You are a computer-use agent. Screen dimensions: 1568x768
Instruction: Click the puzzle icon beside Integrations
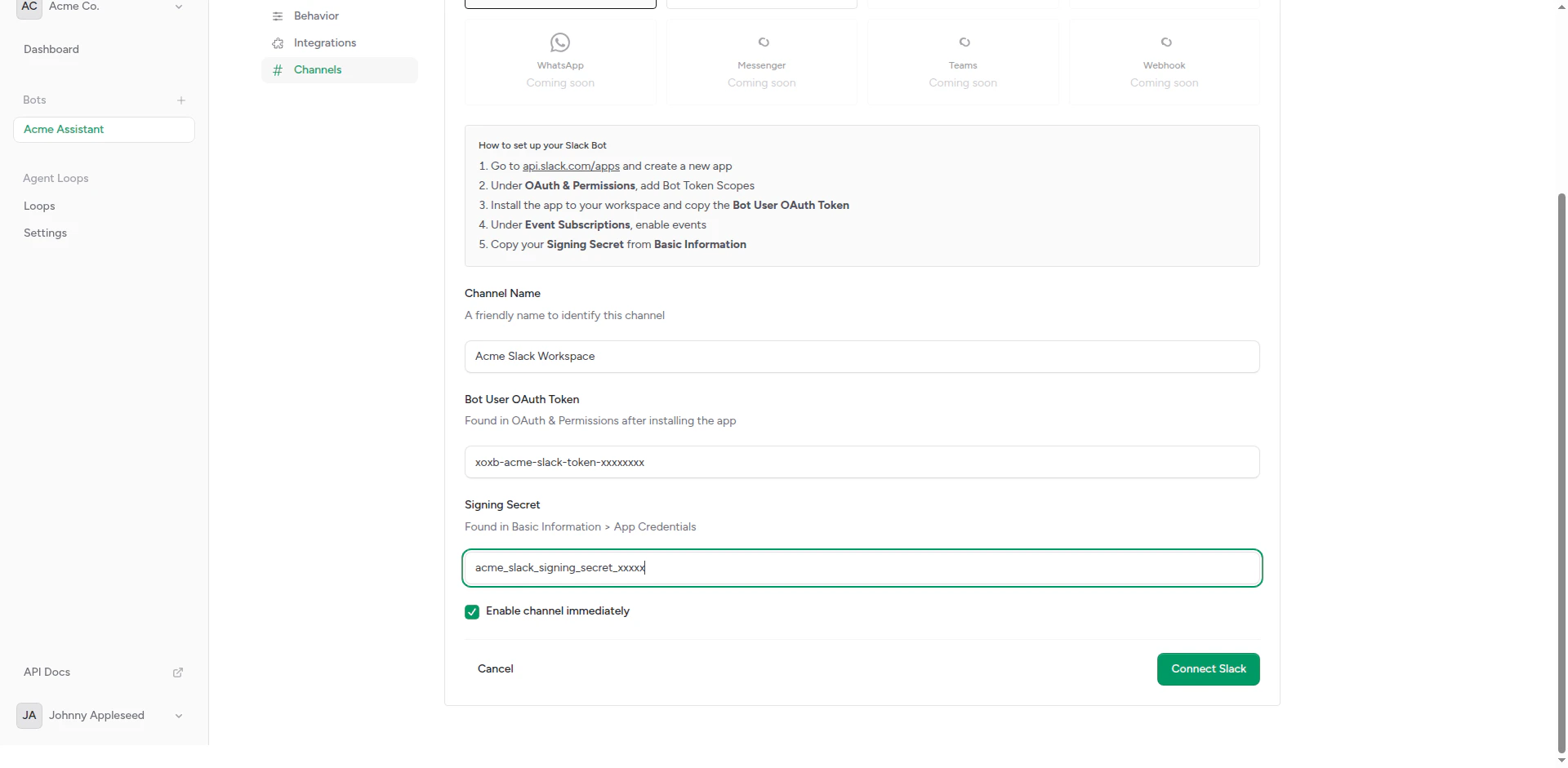[x=278, y=42]
